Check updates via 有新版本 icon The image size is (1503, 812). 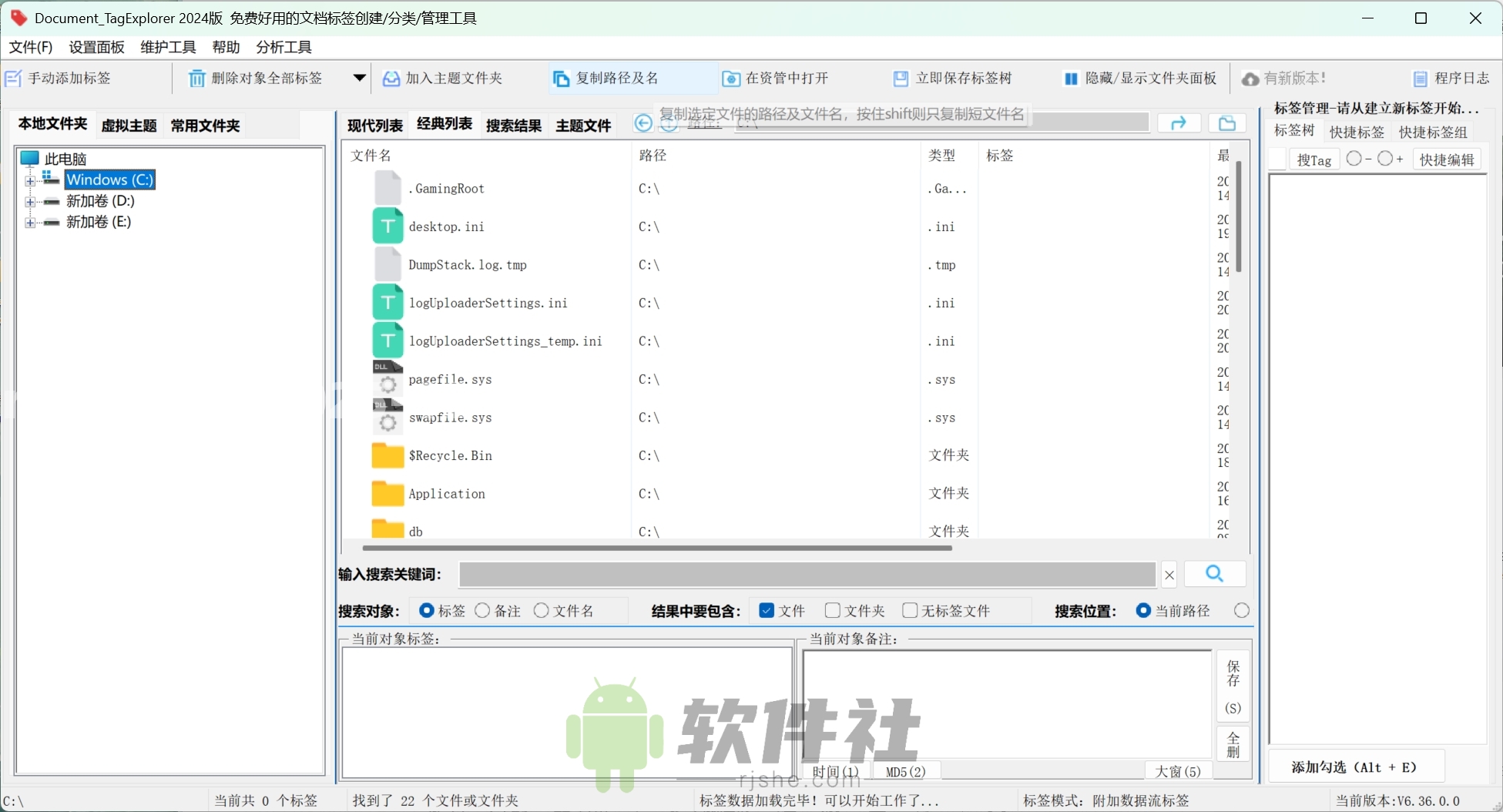pos(1252,78)
